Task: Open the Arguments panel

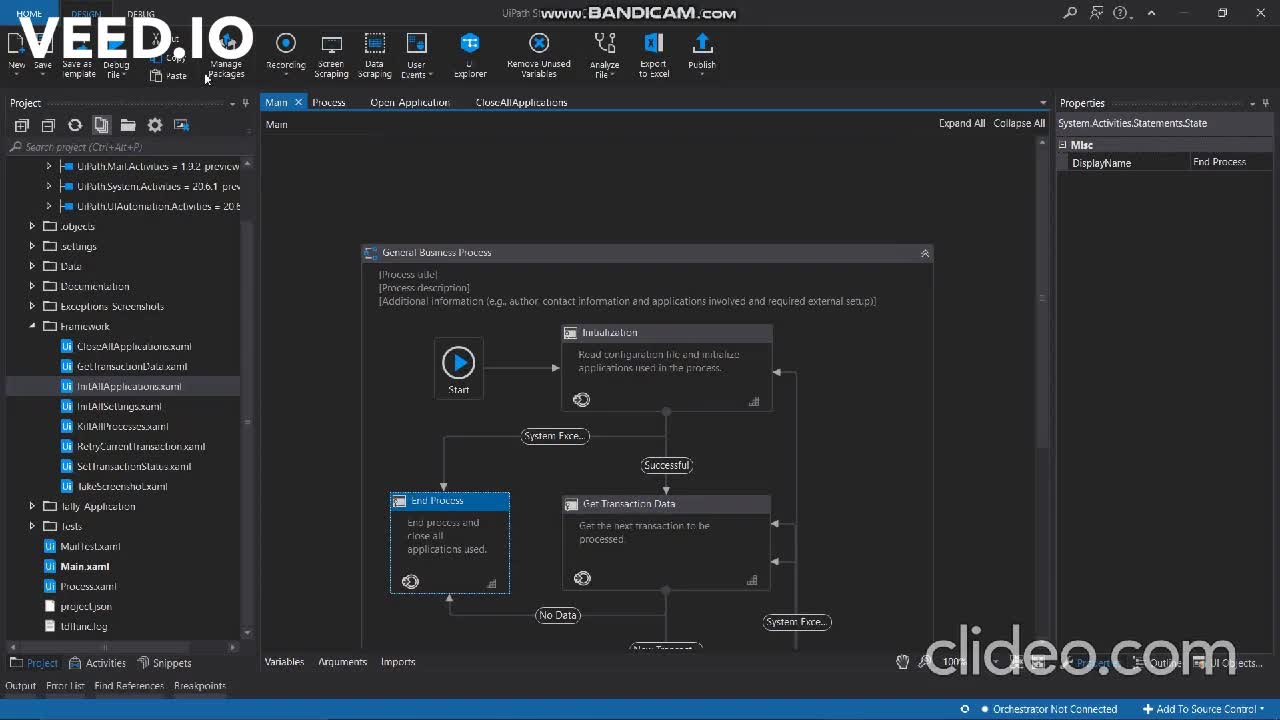Action: click(342, 662)
